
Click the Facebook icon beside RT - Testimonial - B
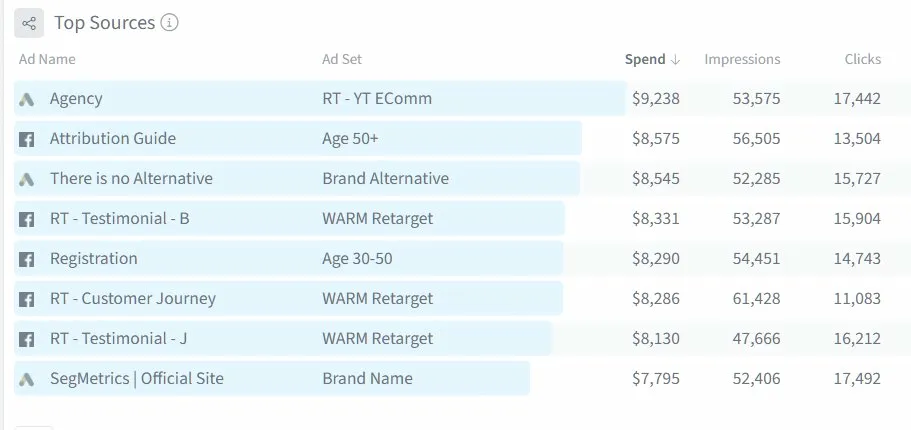tap(26, 219)
